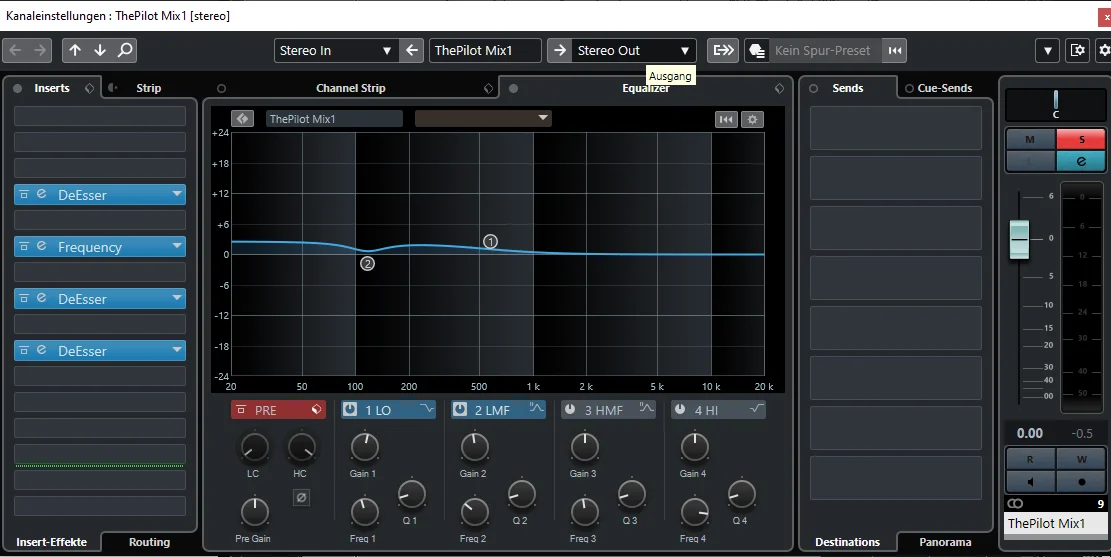Open the Frequency insert dropdown arrow
1111x557 pixels.
(176, 245)
